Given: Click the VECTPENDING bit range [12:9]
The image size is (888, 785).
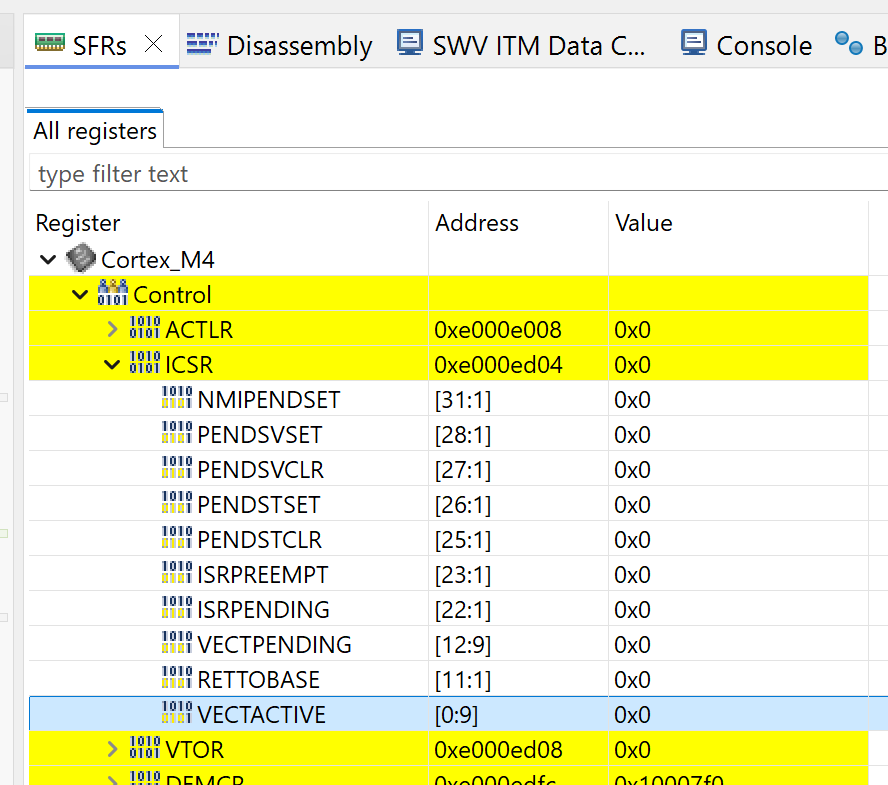Looking at the screenshot, I should click(x=463, y=645).
